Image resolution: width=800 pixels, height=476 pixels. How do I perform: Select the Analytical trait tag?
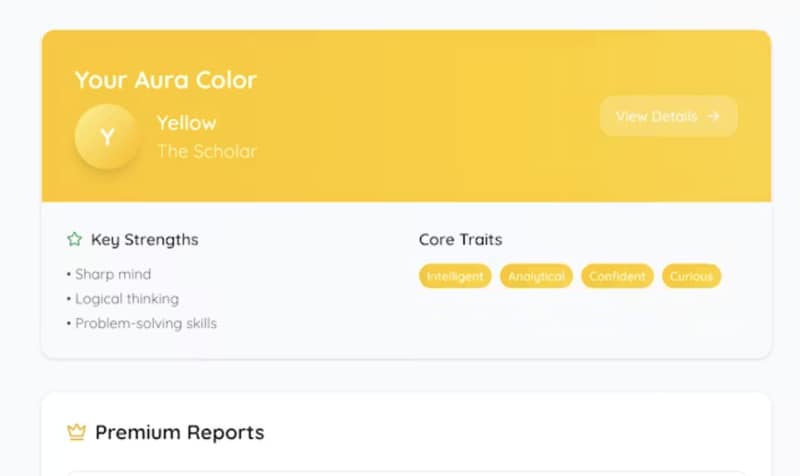[536, 276]
